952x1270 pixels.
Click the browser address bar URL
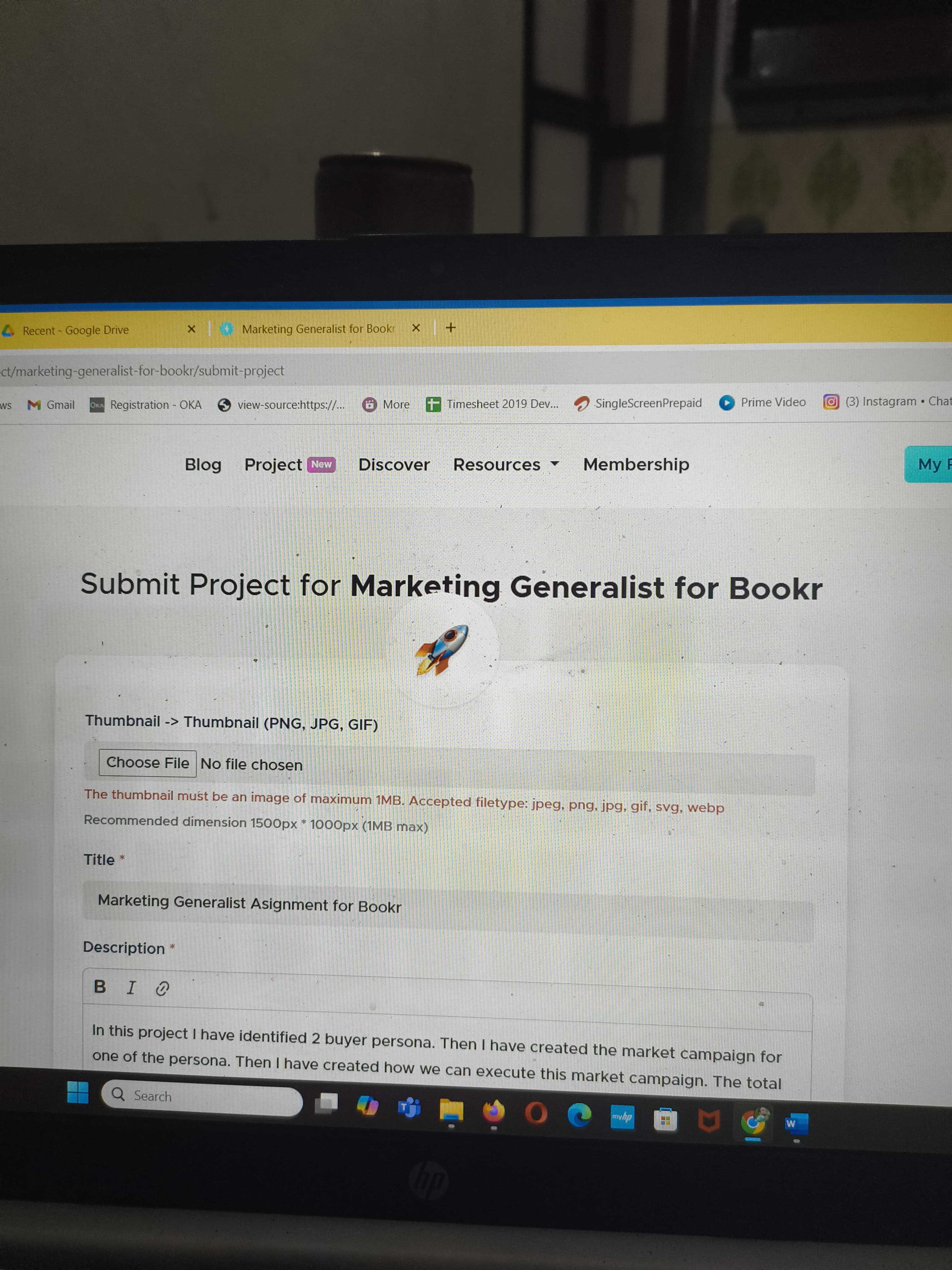click(x=142, y=371)
